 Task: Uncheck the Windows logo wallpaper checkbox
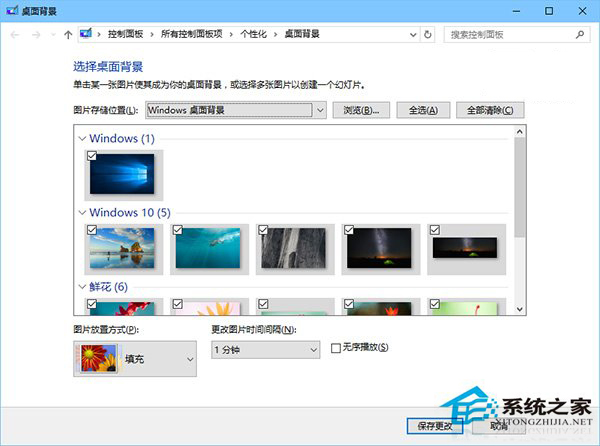point(92,156)
